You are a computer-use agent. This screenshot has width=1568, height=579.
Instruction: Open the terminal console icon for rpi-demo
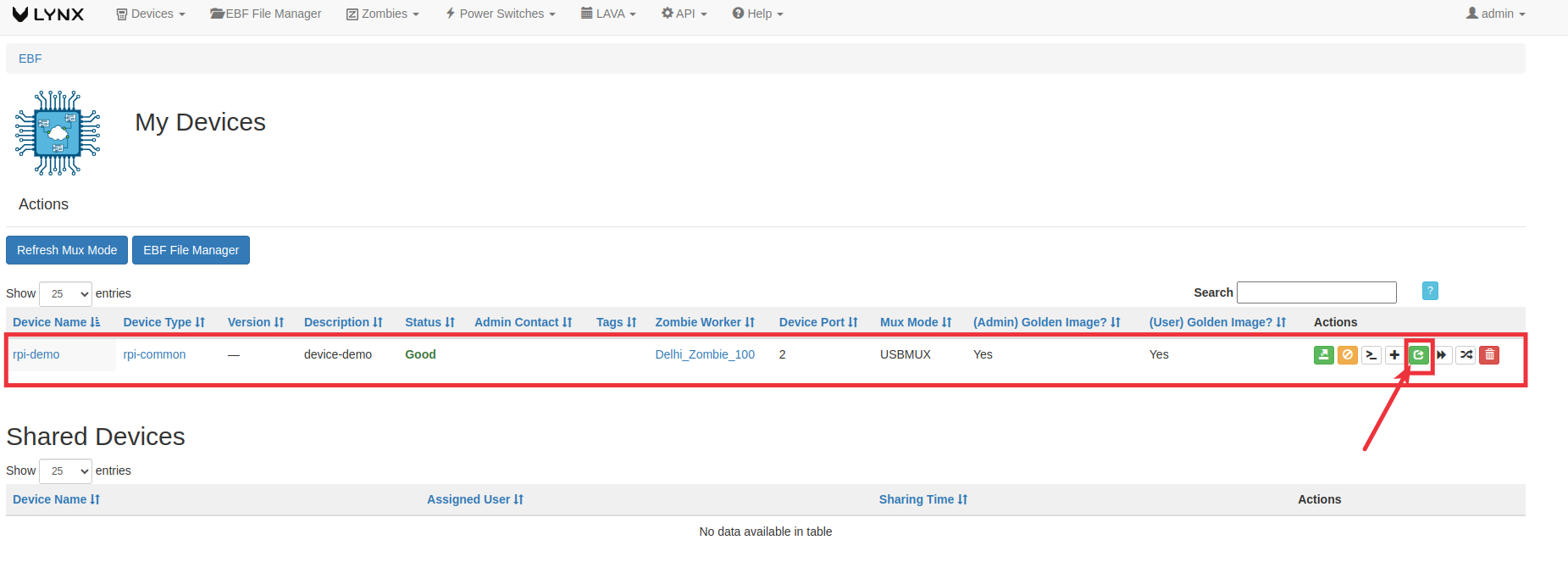pyautogui.click(x=1371, y=354)
